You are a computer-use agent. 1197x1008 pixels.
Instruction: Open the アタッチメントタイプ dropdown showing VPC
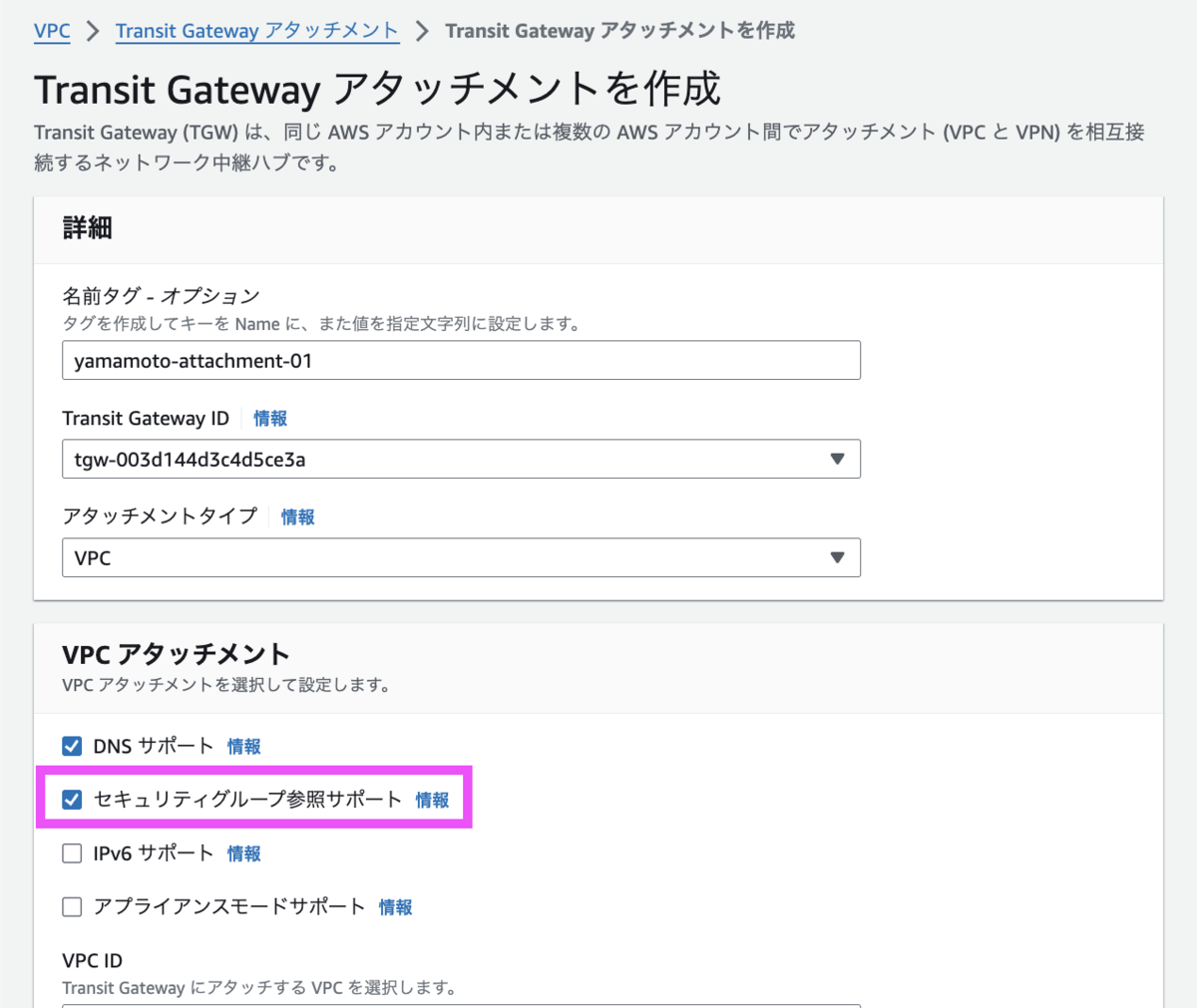(x=461, y=558)
